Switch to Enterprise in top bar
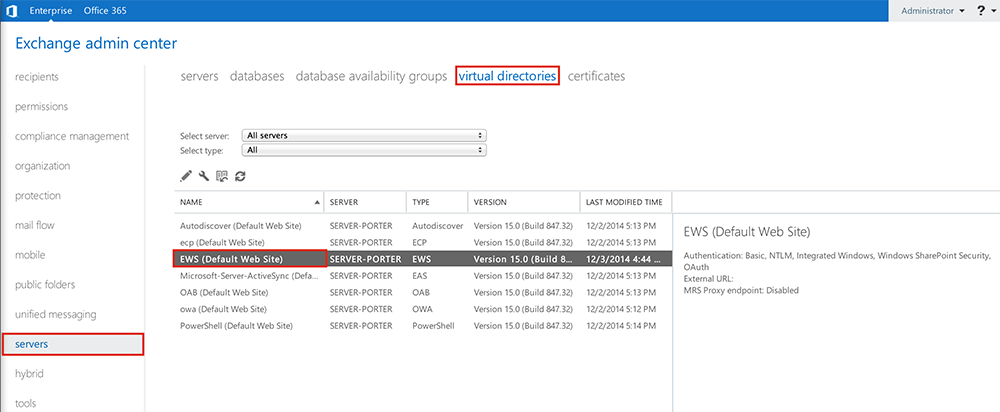 click(x=51, y=11)
